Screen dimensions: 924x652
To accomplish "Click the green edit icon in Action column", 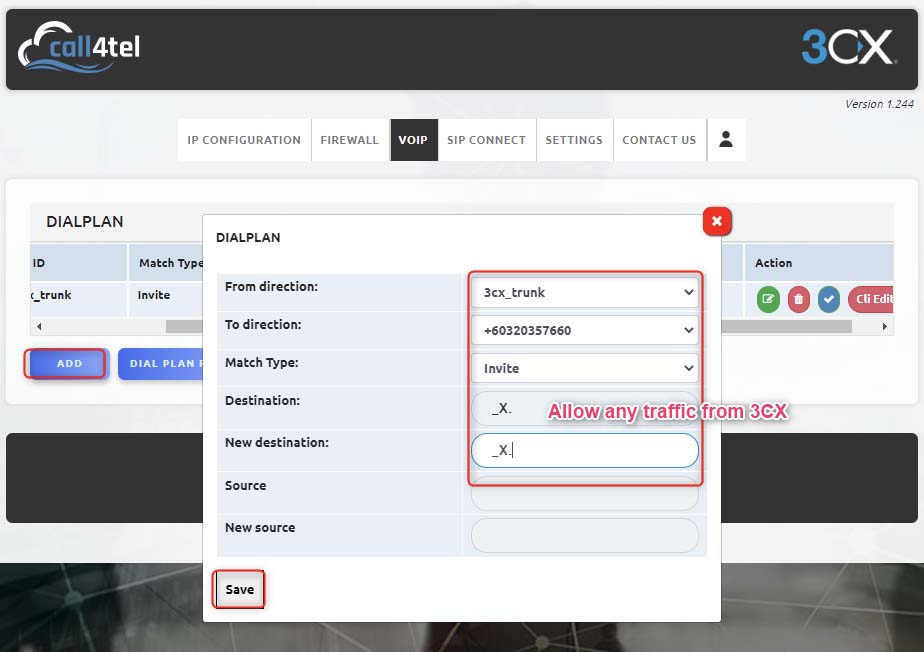I will tap(768, 299).
